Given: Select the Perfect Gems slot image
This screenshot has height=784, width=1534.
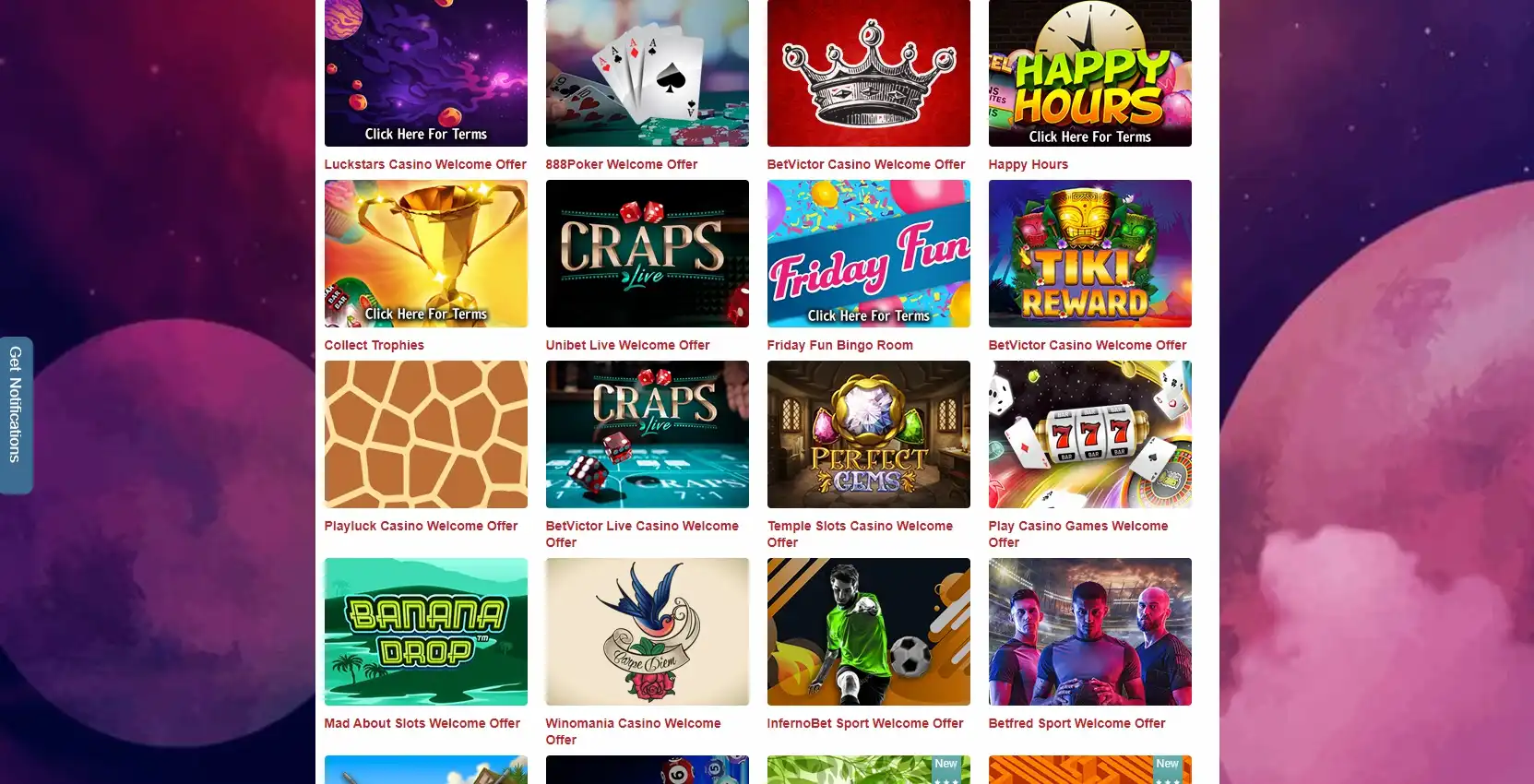Looking at the screenshot, I should pos(868,434).
